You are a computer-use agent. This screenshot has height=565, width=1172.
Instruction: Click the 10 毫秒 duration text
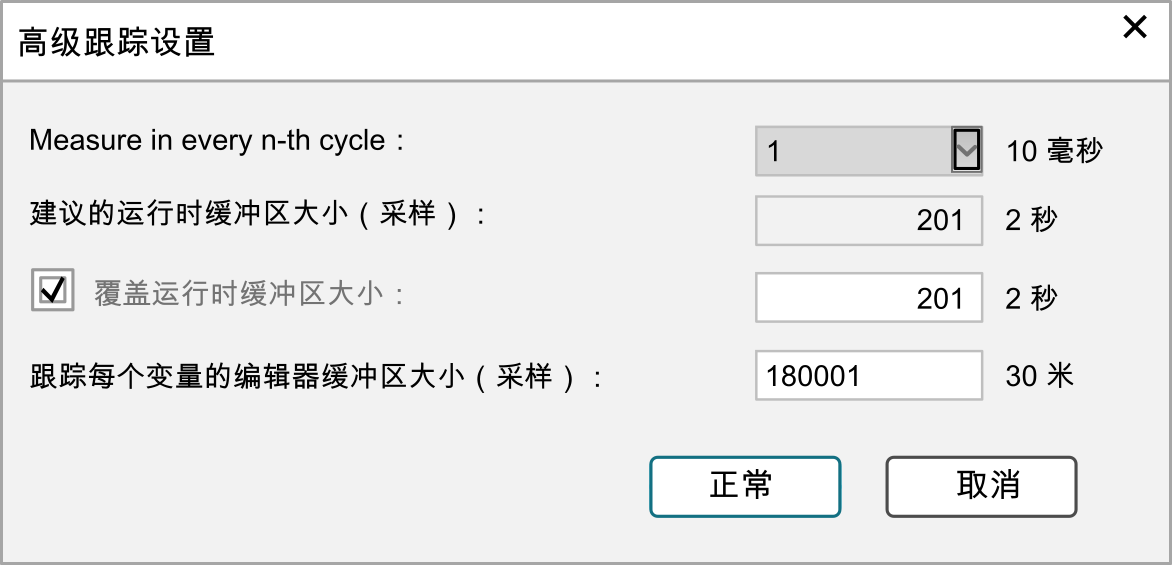pyautogui.click(x=1054, y=151)
